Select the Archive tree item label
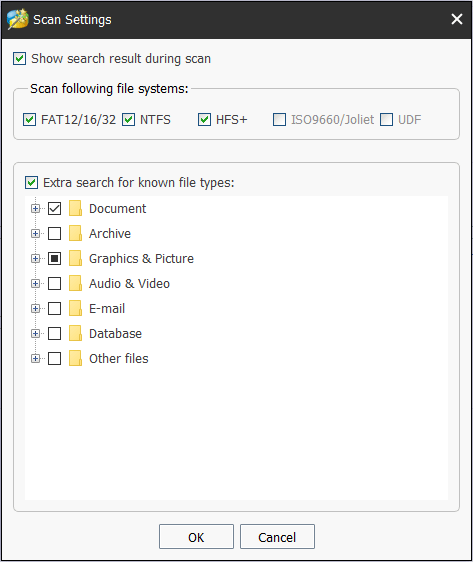The height and width of the screenshot is (562, 473). [110, 234]
